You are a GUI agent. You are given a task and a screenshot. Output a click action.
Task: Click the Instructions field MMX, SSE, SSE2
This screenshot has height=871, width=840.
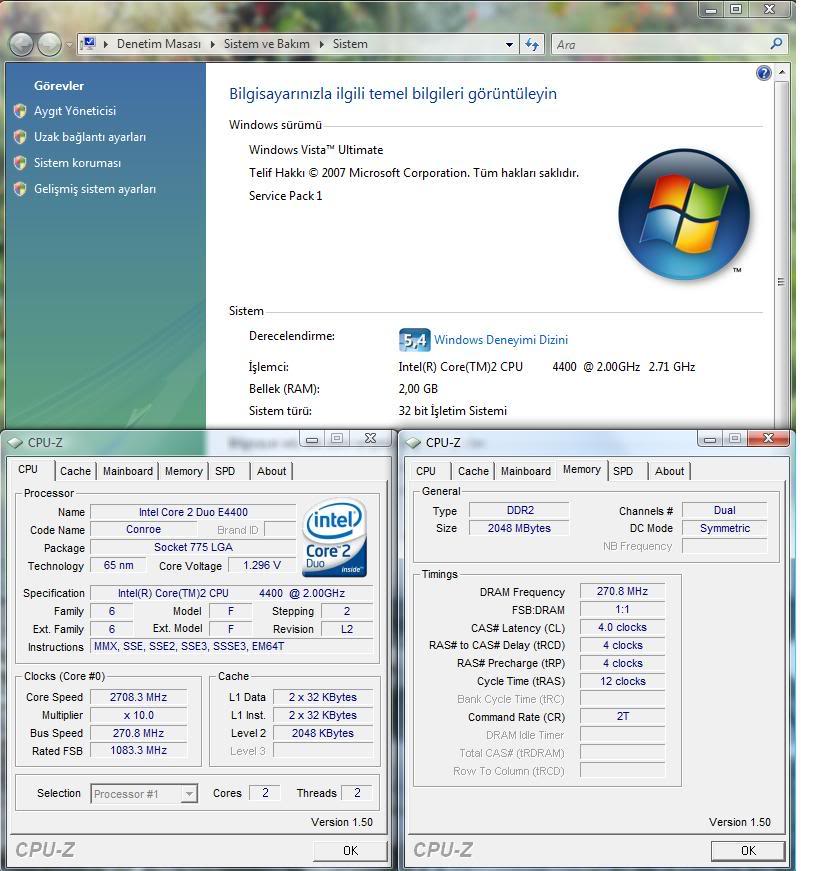coord(232,646)
